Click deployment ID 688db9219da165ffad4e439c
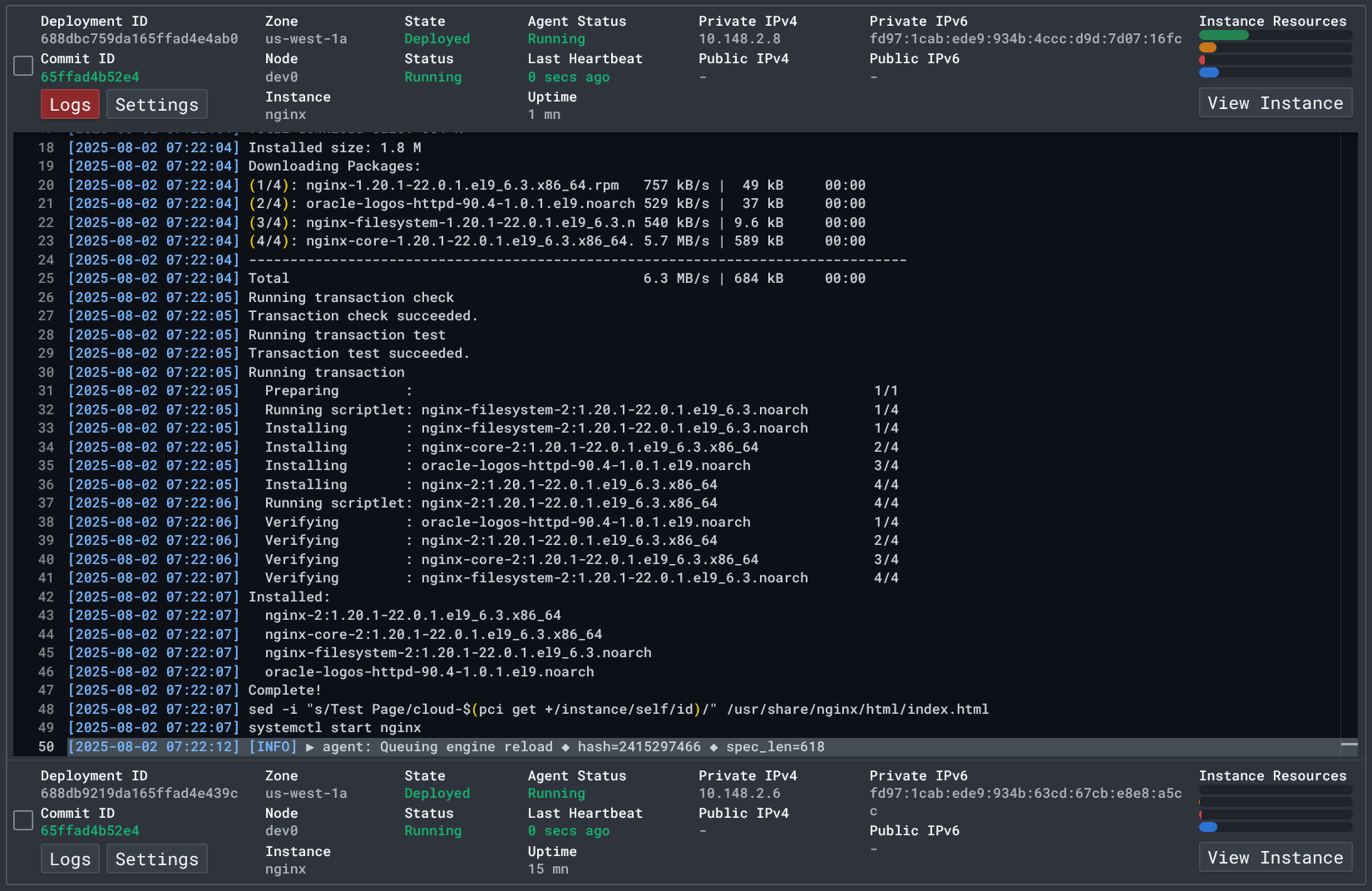 click(x=140, y=794)
